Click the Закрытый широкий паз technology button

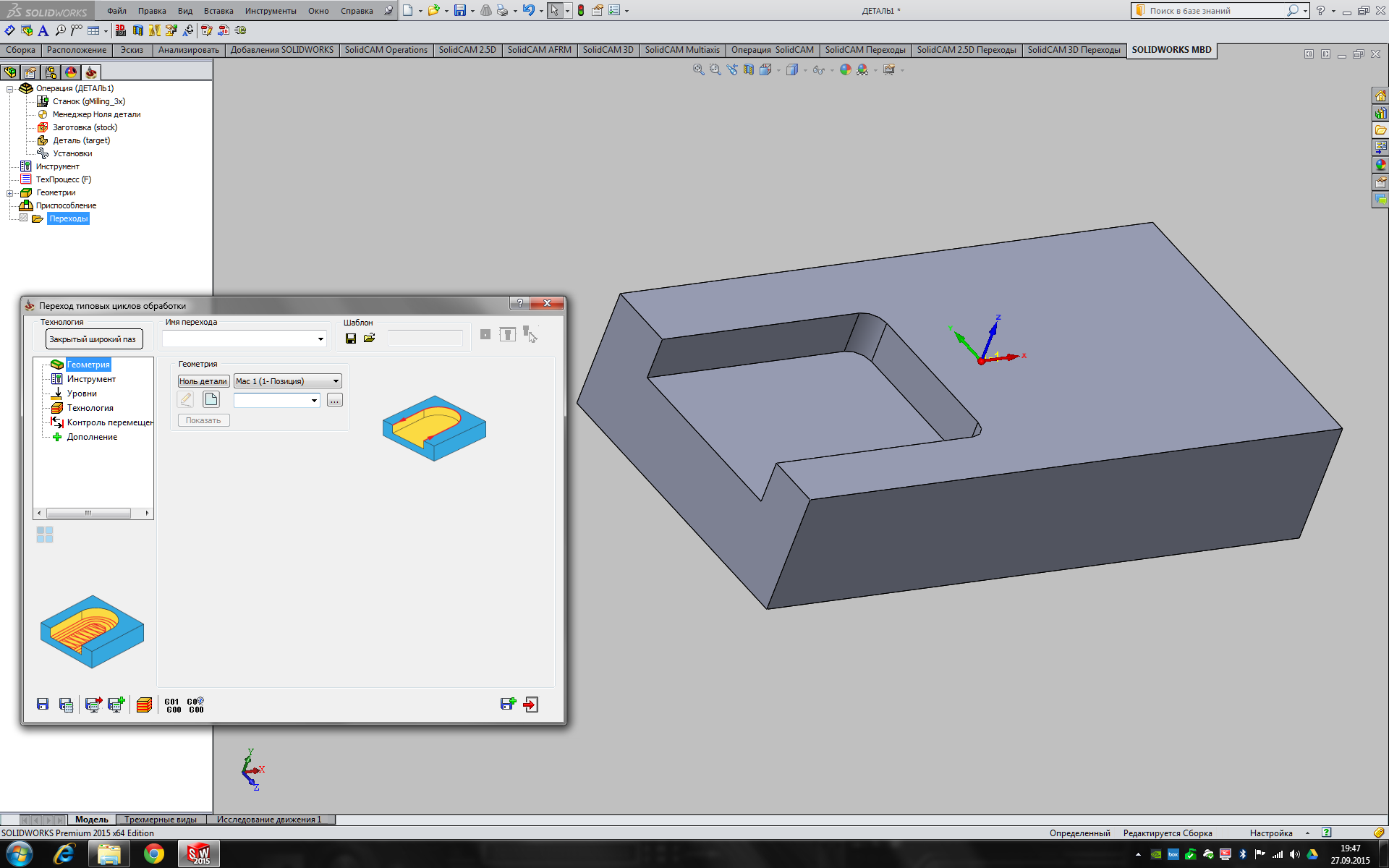tap(93, 339)
